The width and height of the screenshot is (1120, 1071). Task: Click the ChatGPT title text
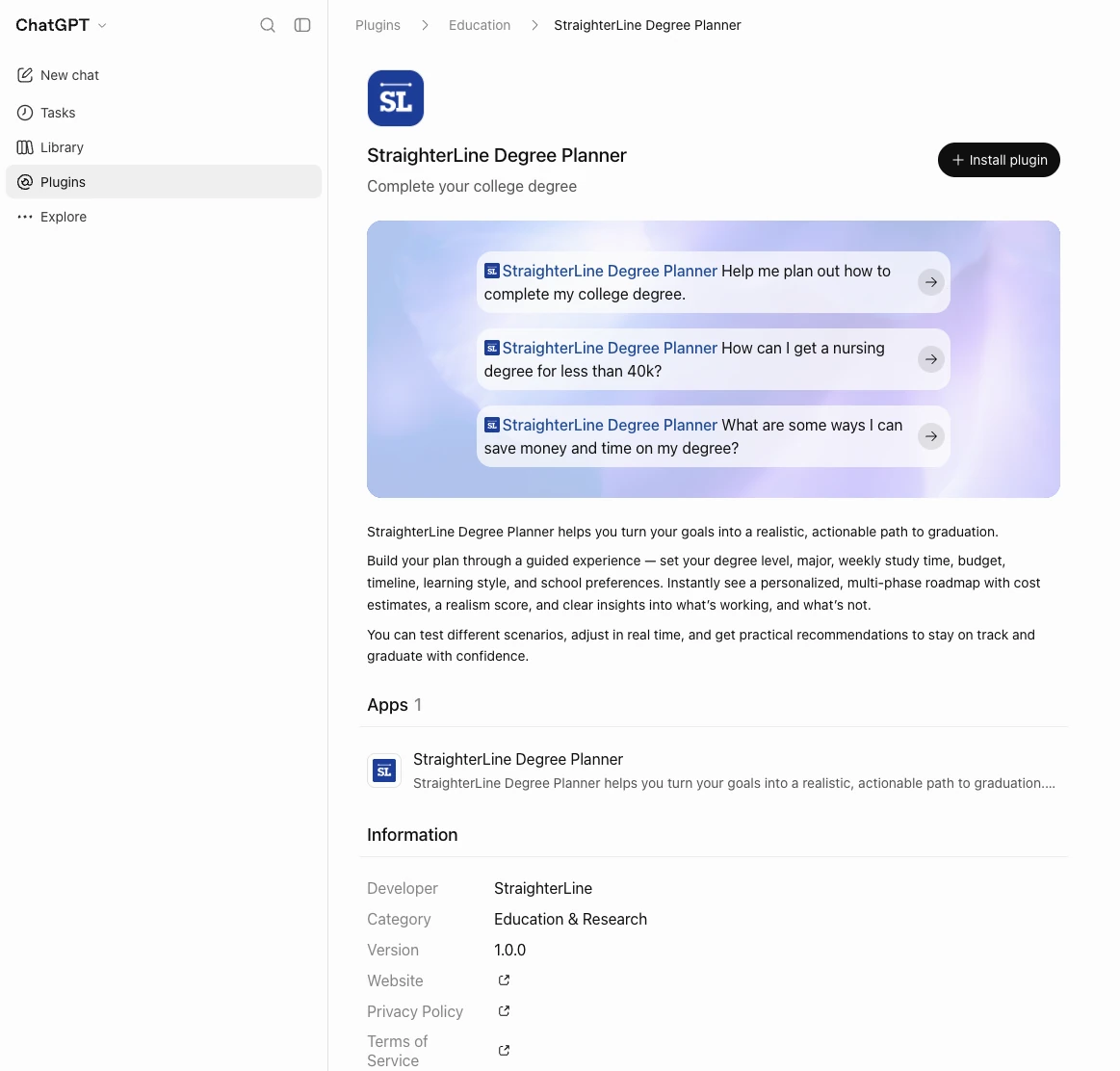pos(52,25)
